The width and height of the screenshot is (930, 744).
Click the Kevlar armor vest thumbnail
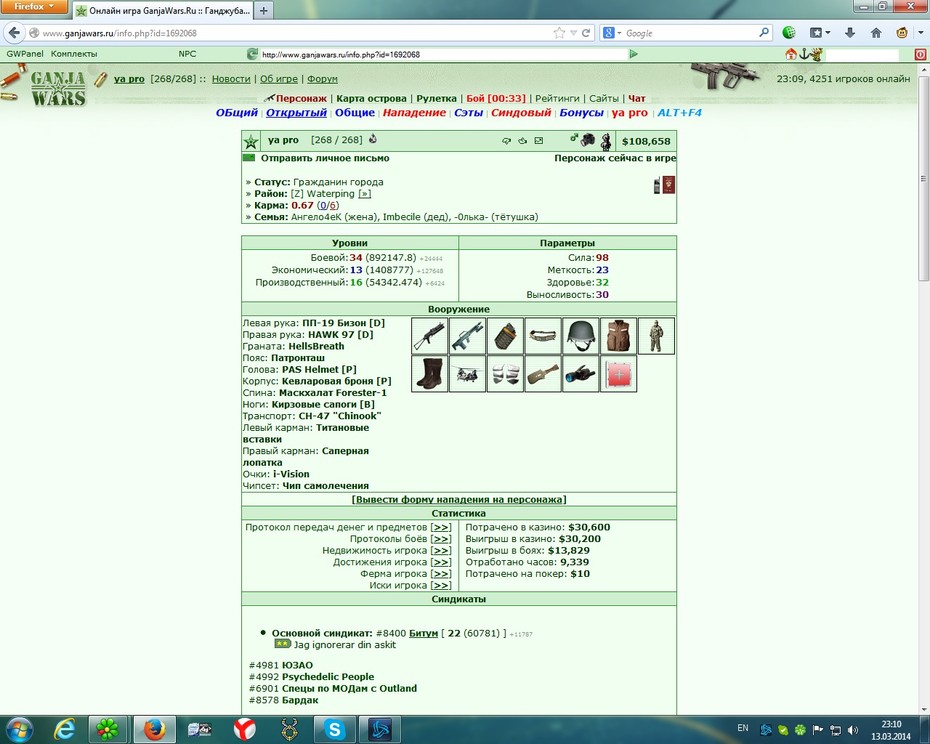pyautogui.click(x=619, y=336)
